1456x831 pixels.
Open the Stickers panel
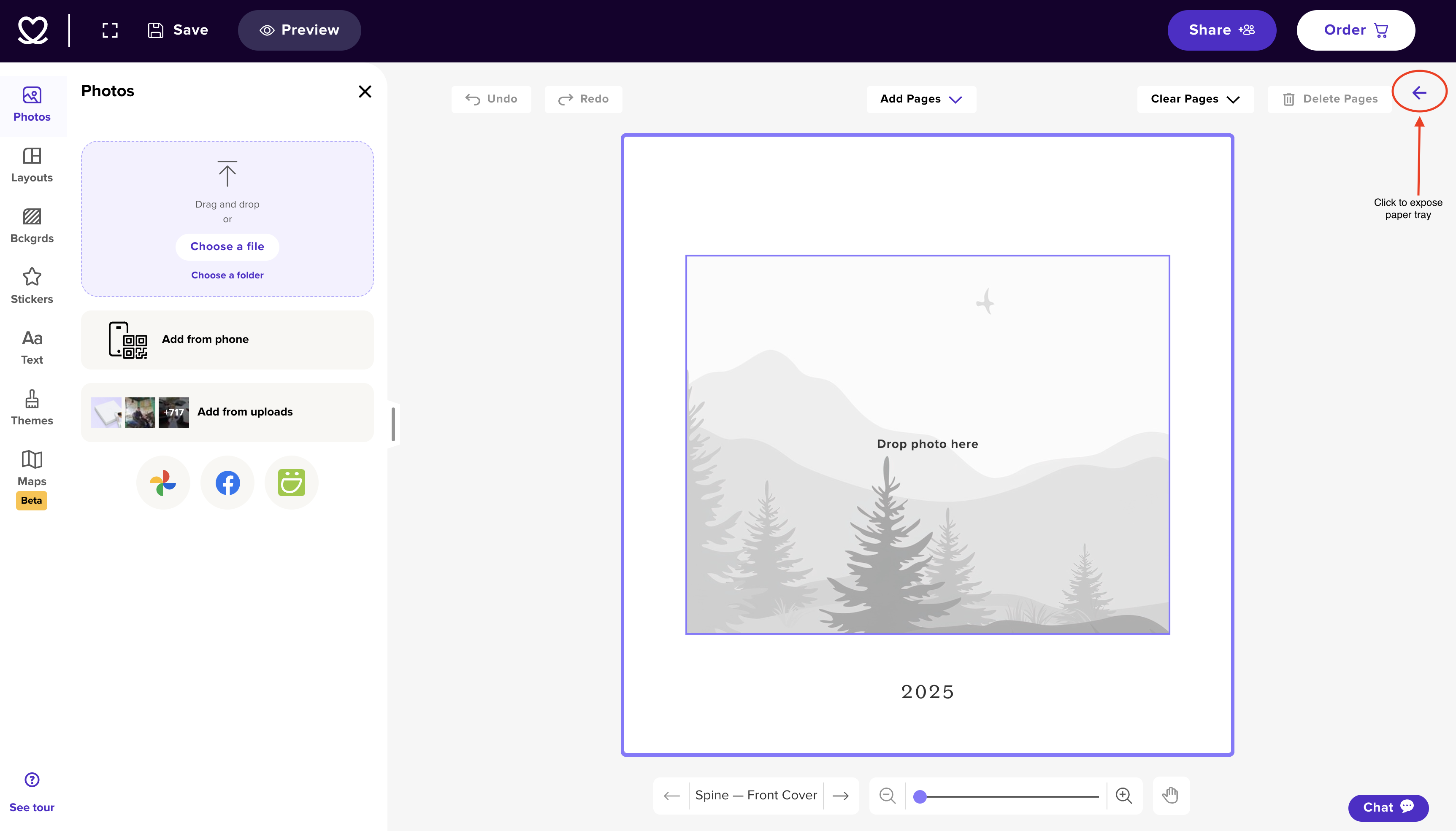click(32, 286)
